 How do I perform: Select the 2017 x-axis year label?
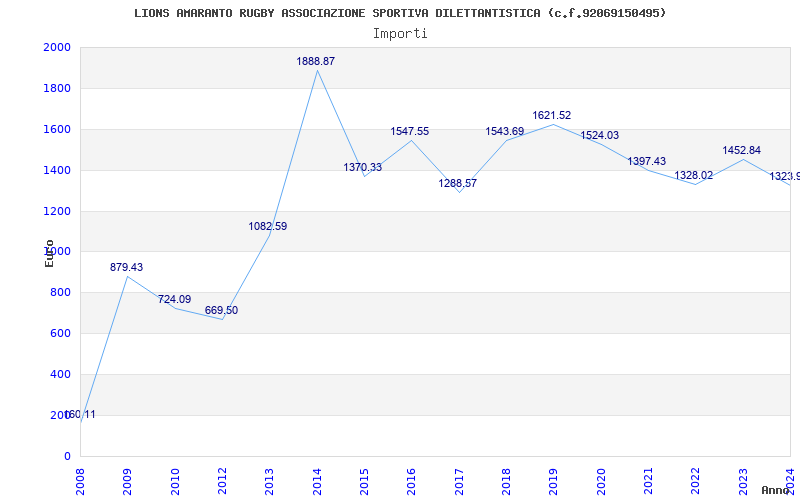pos(459,482)
